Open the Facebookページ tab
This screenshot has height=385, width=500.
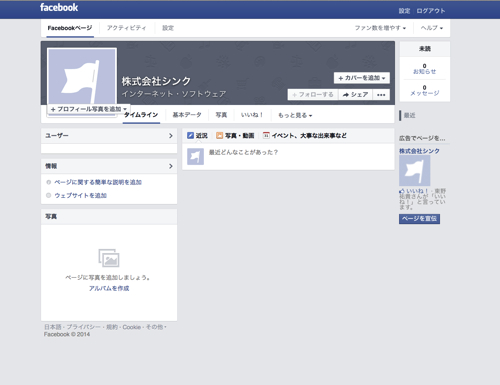point(70,28)
